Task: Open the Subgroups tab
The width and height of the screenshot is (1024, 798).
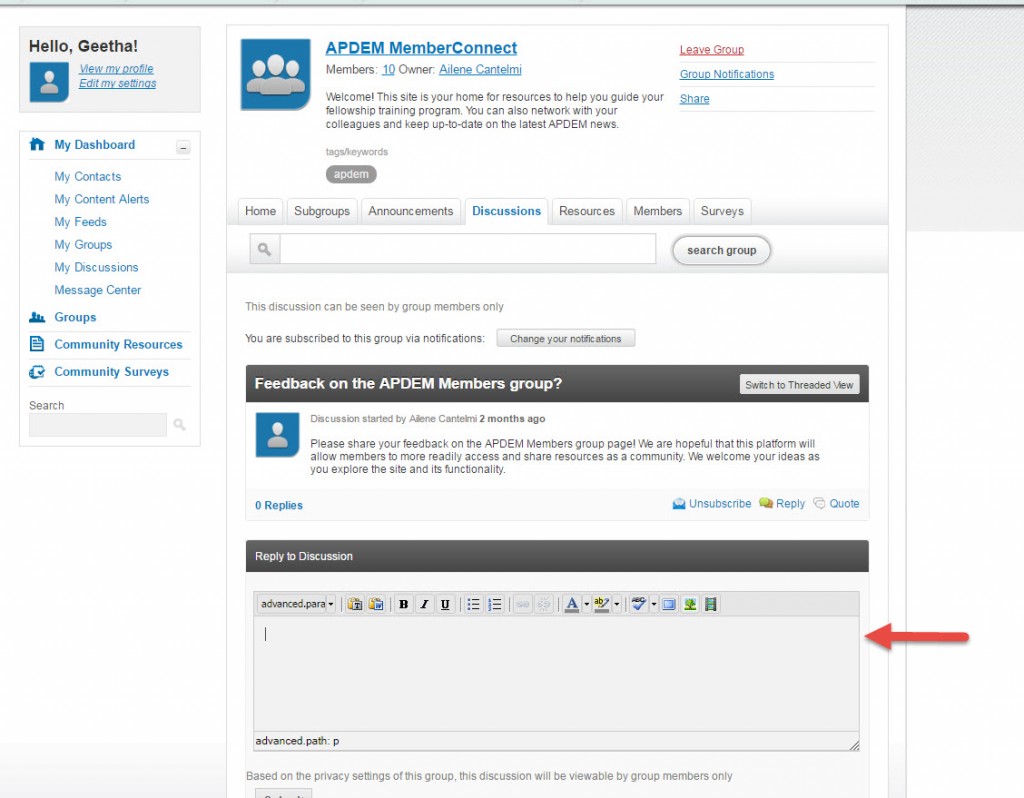Action: (x=322, y=211)
